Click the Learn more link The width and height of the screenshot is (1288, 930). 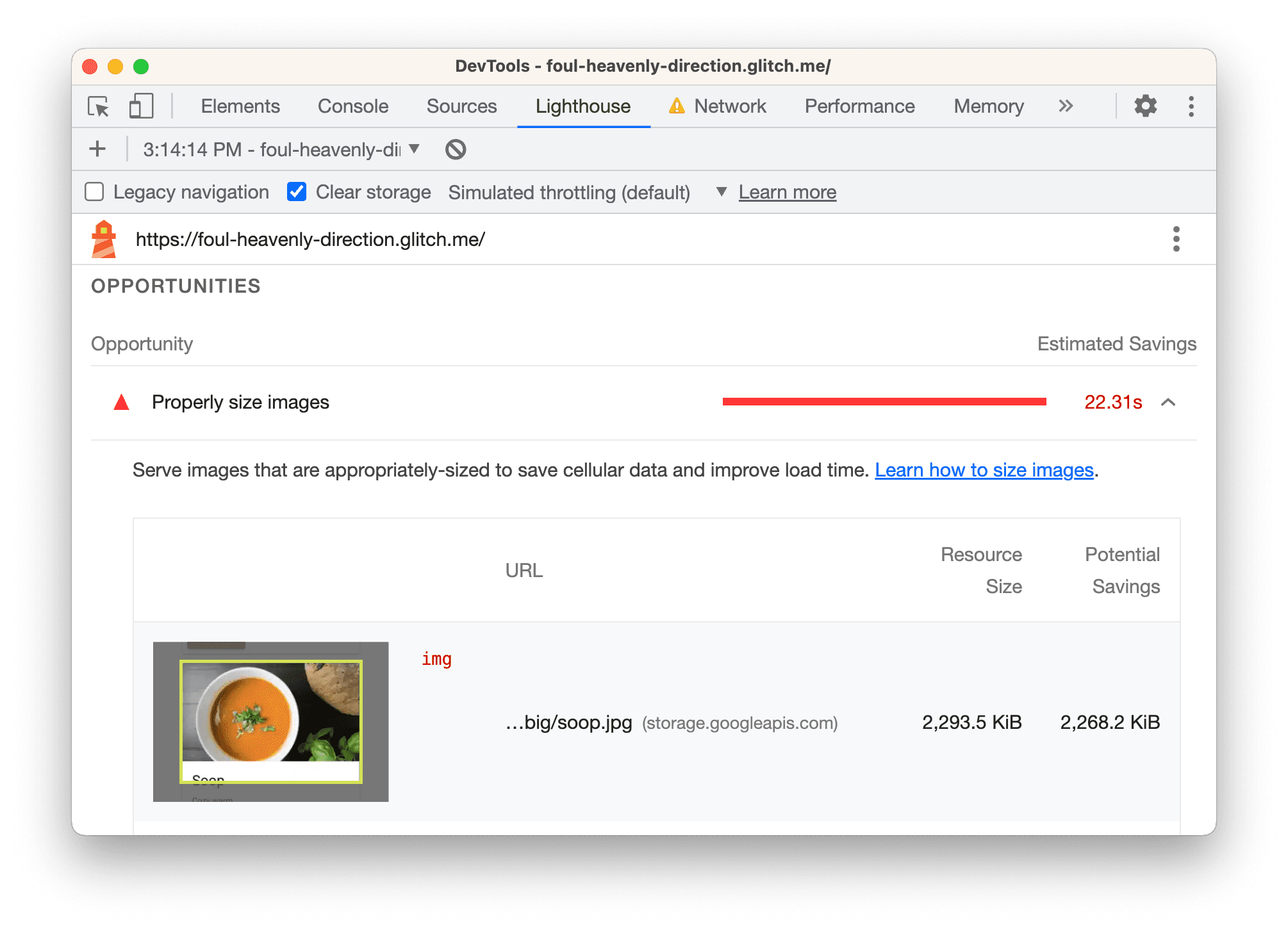(x=790, y=192)
